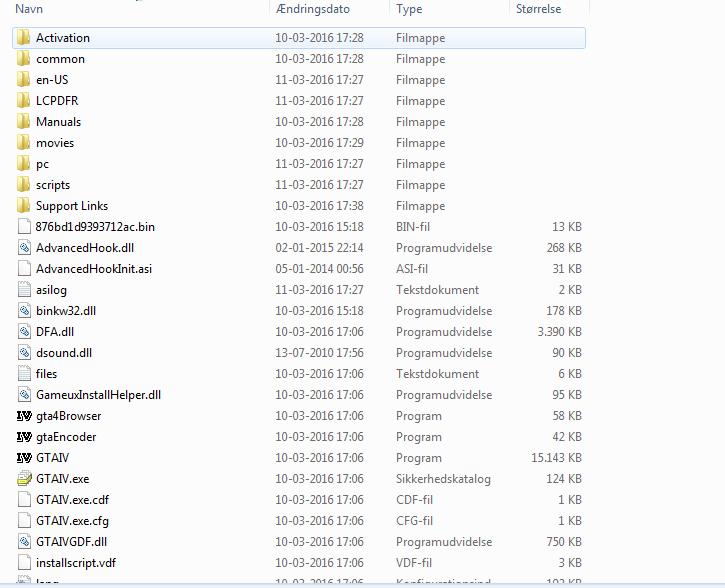Sort by the Ændringsdato column header
Screen dimensions: 725x588
(313, 9)
